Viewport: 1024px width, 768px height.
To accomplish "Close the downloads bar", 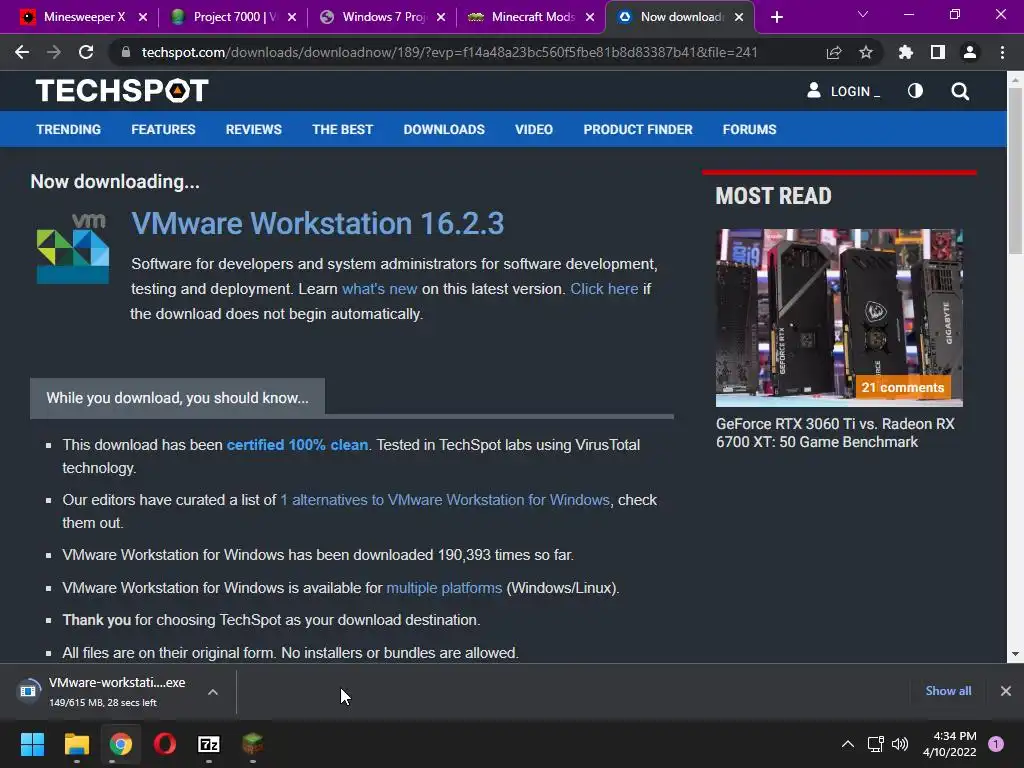I will point(1006,691).
